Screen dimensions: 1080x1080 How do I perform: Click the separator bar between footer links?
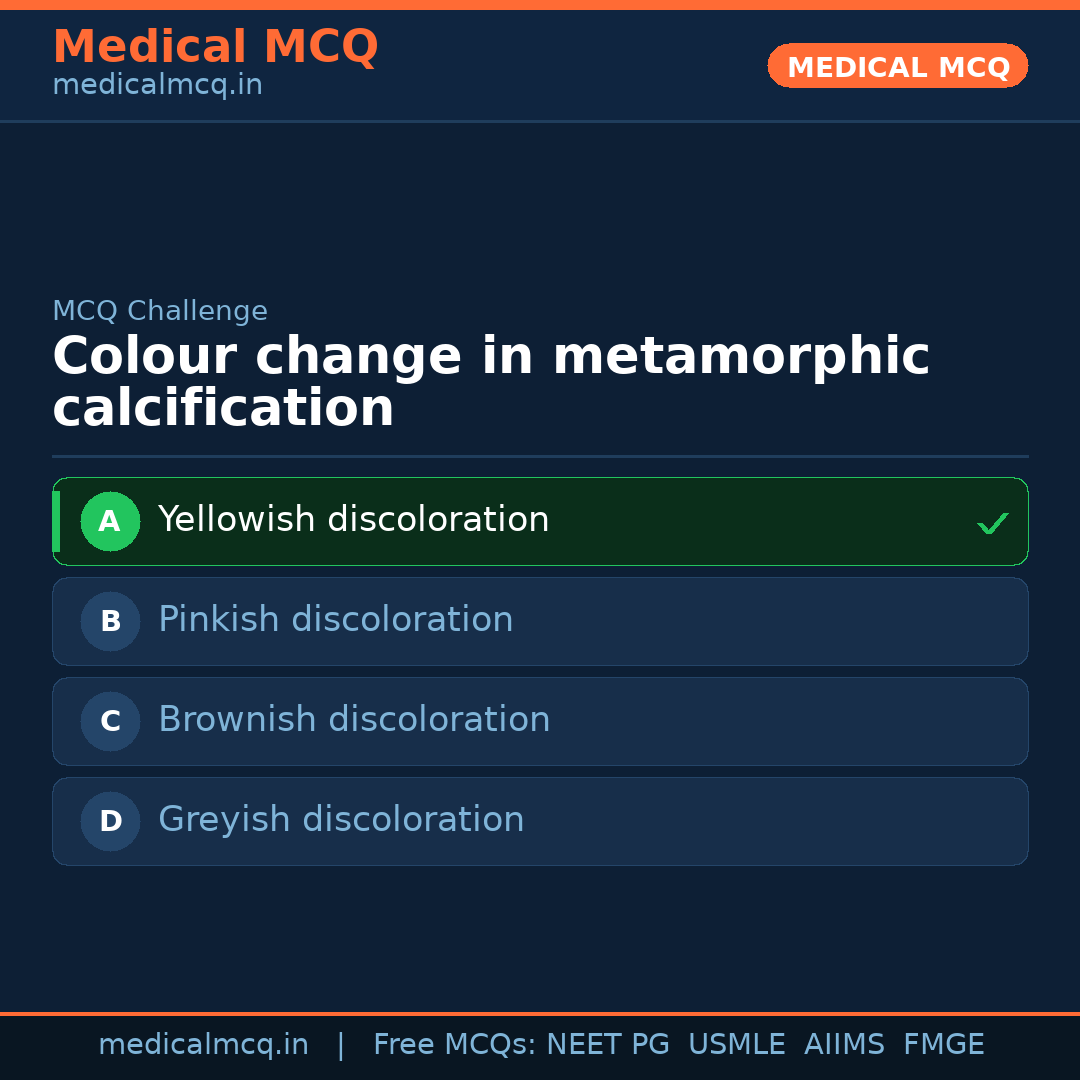(x=341, y=1044)
